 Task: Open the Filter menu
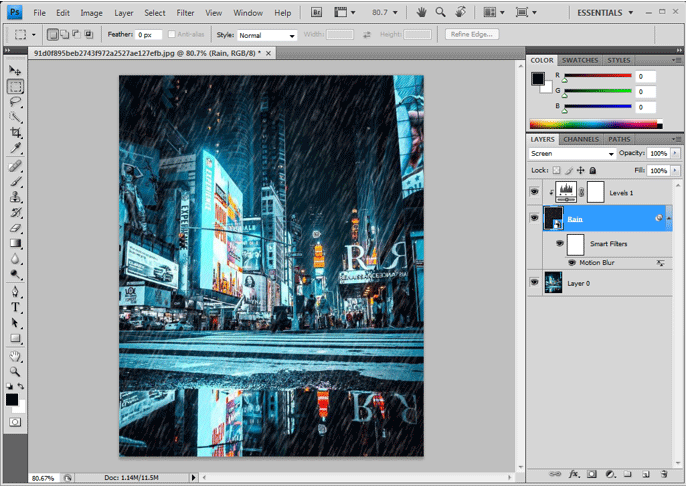coord(185,13)
